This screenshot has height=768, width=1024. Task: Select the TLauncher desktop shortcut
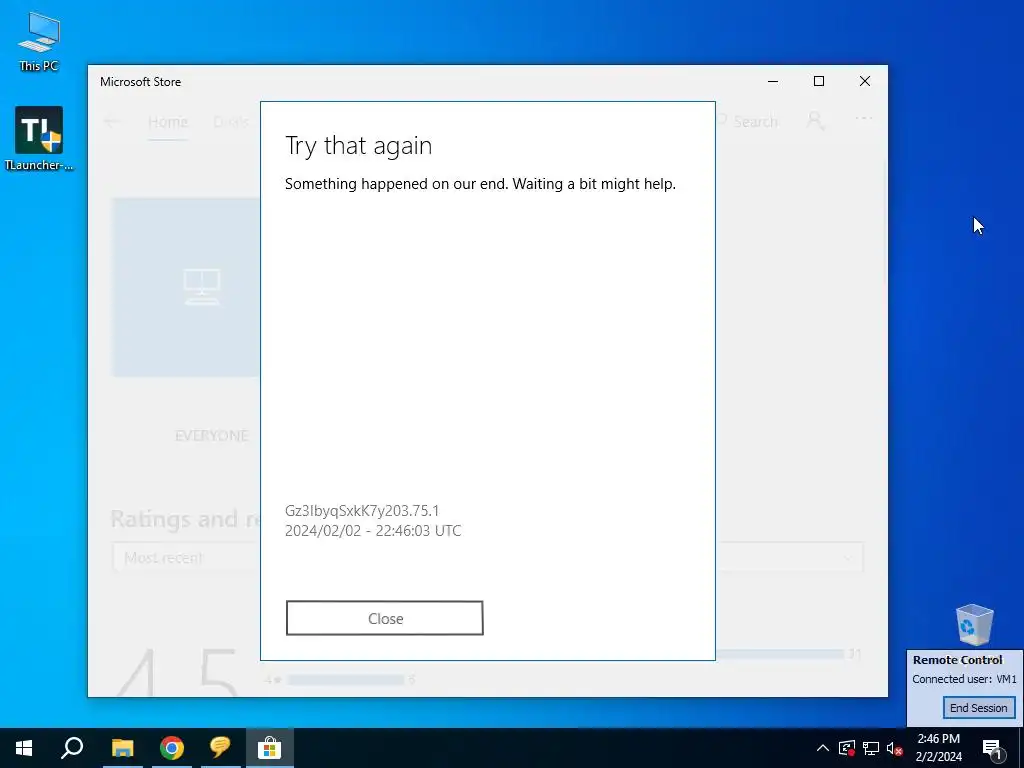[39, 139]
